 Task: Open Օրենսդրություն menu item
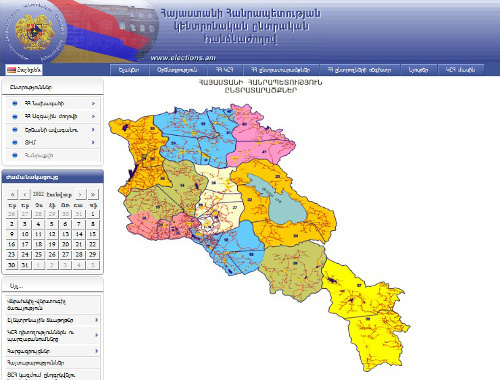(177, 70)
